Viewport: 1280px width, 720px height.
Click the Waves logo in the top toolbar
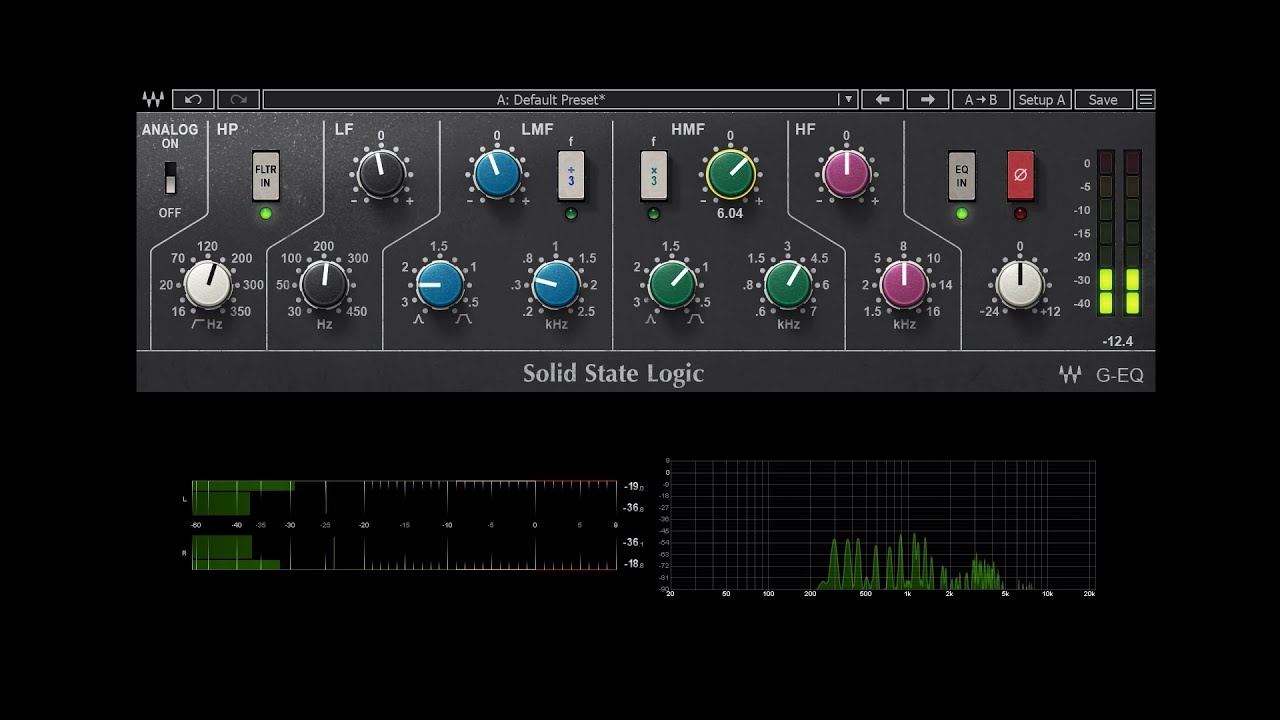[153, 99]
